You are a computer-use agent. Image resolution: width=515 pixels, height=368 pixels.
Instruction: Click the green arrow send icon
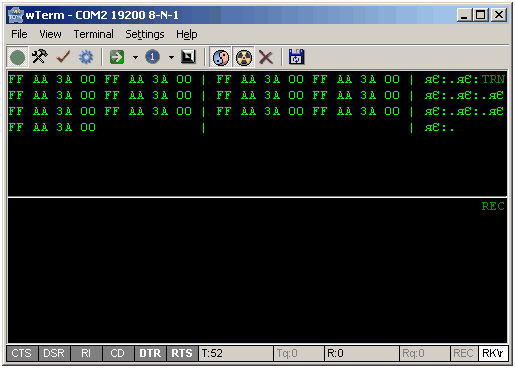pos(117,57)
